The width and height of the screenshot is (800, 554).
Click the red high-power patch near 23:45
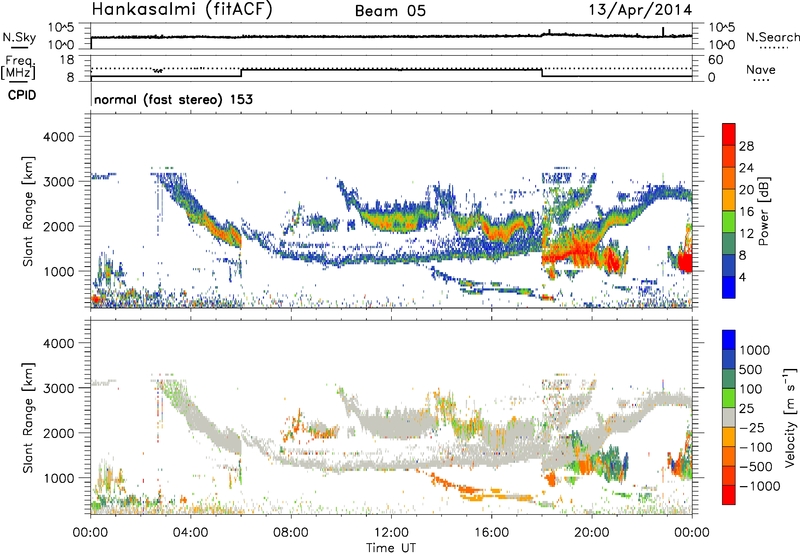tap(685, 262)
